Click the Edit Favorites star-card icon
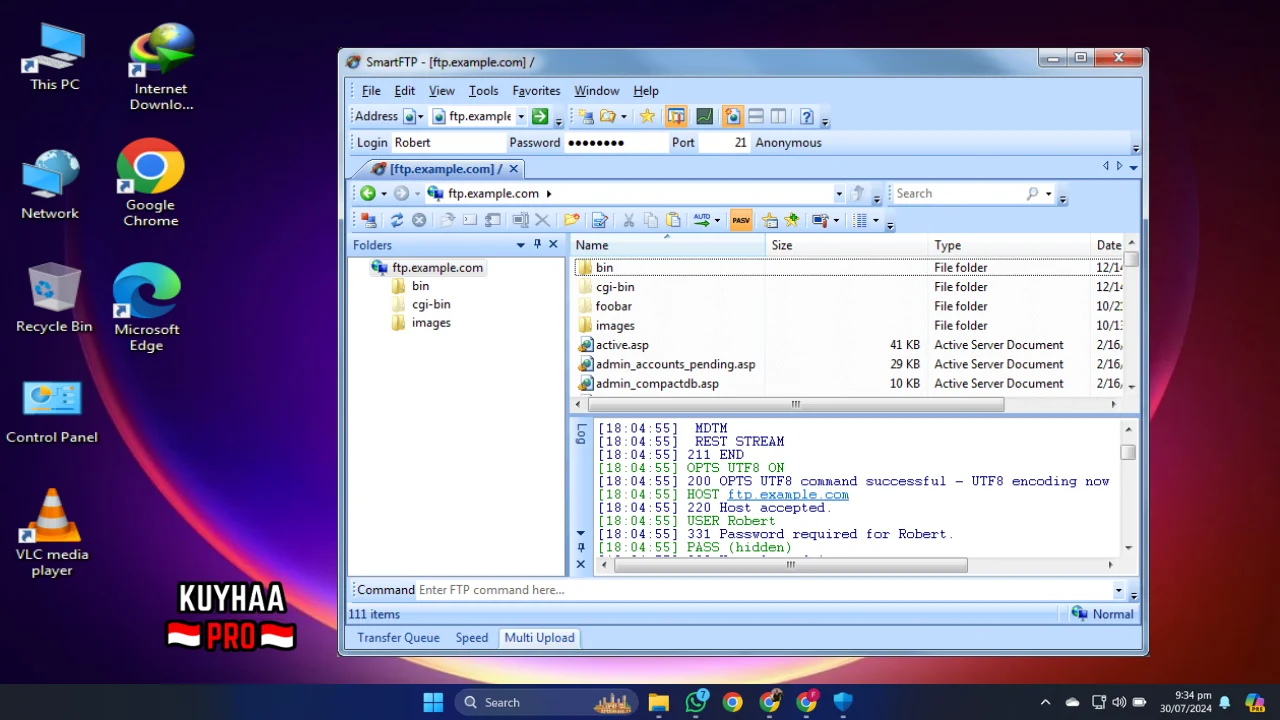Screen dimensions: 1280x720 [x=770, y=220]
